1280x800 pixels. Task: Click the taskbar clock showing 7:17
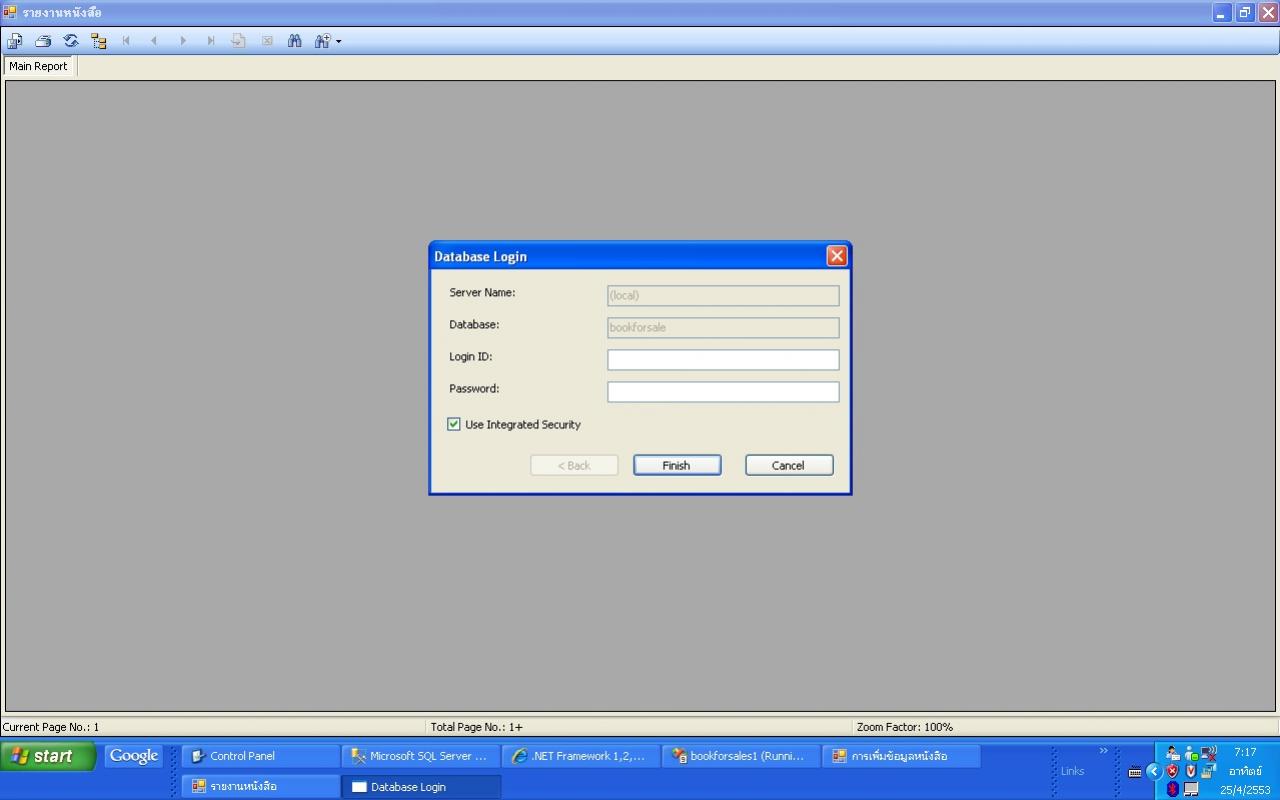(x=1245, y=752)
